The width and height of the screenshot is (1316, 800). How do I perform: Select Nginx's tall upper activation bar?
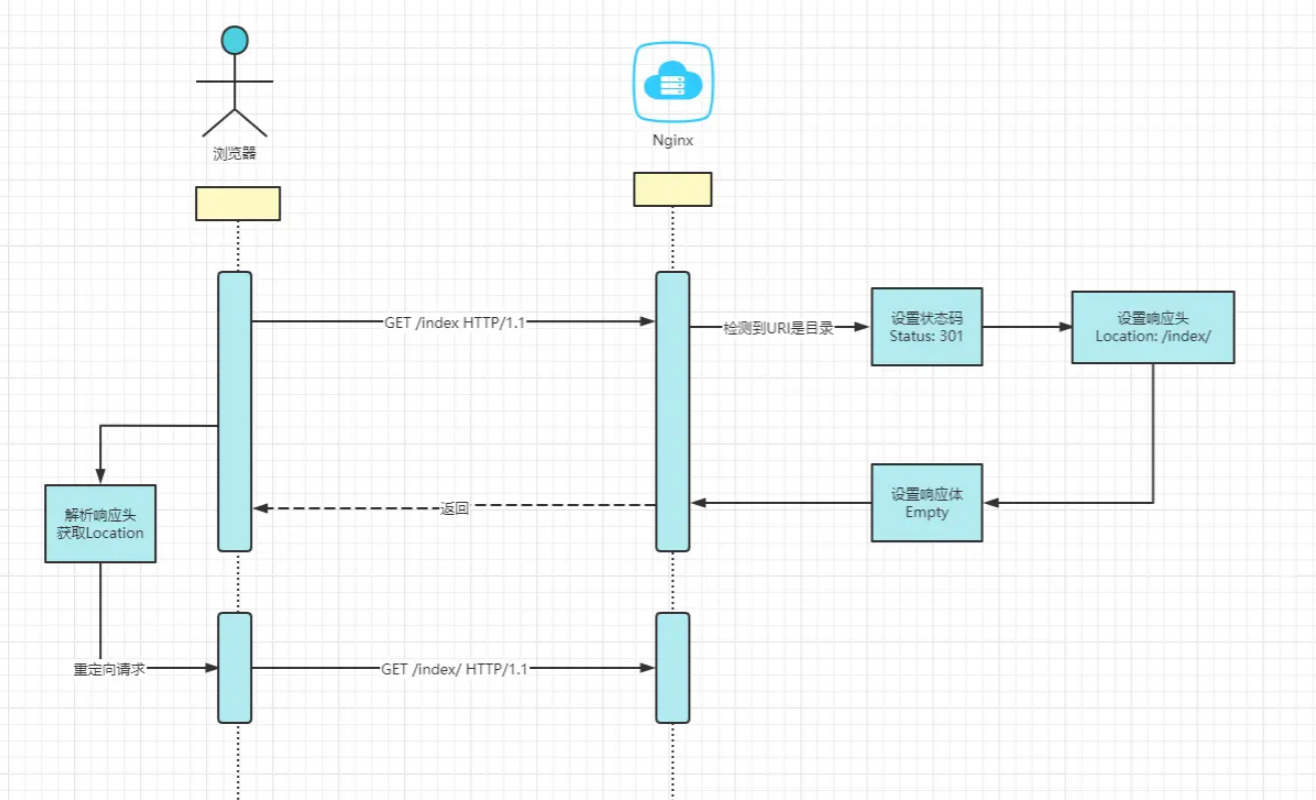pyautogui.click(x=672, y=410)
